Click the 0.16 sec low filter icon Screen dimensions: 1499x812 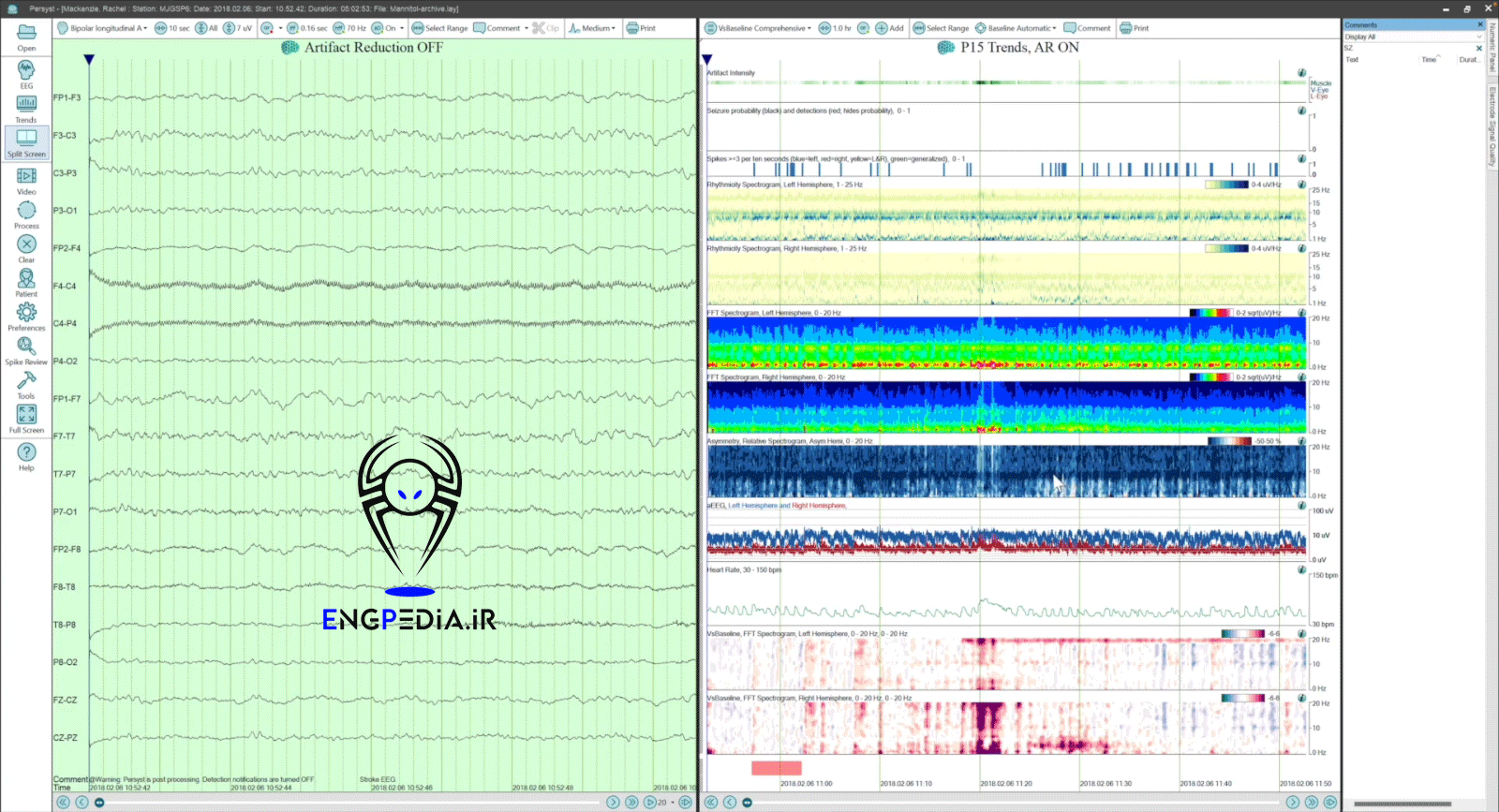tap(292, 28)
